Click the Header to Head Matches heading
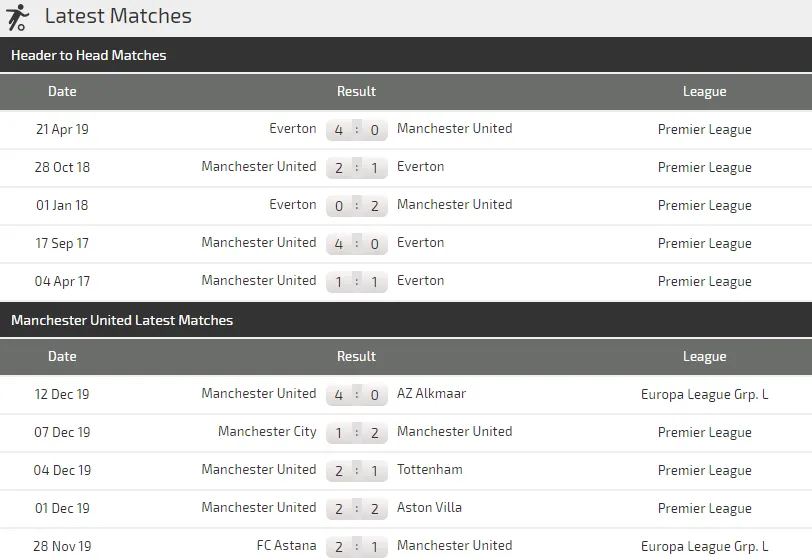The height and width of the screenshot is (558, 812). (89, 56)
